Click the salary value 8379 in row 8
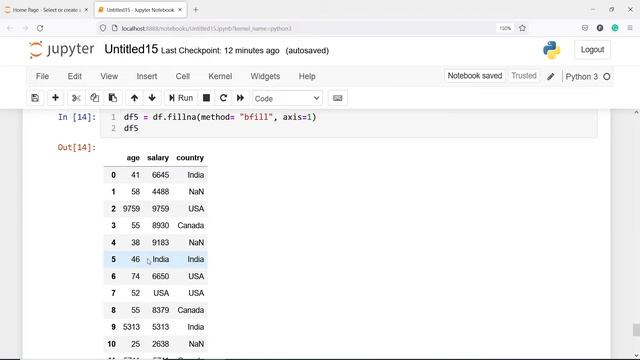The image size is (640, 360). click(x=160, y=310)
